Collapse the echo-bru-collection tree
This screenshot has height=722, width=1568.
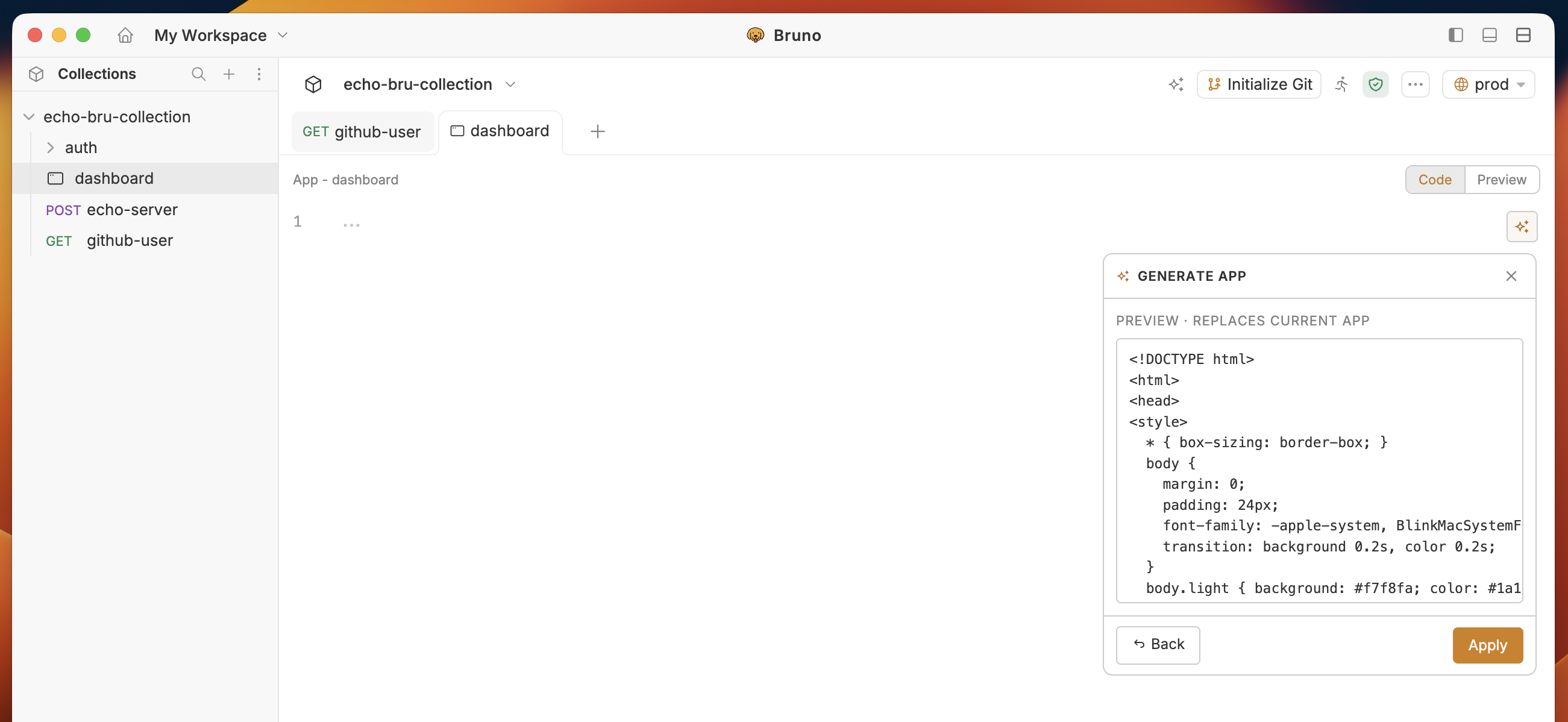tap(28, 117)
